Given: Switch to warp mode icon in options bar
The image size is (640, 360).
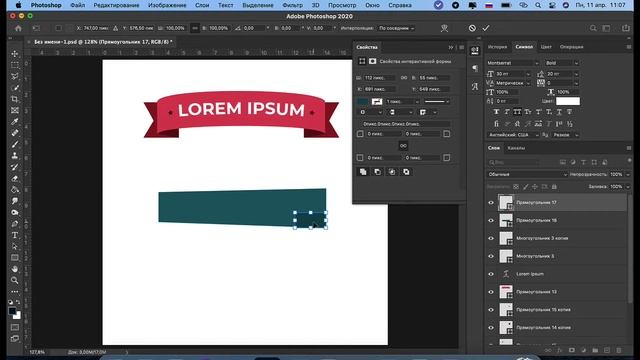Looking at the screenshot, I should (x=444, y=28).
